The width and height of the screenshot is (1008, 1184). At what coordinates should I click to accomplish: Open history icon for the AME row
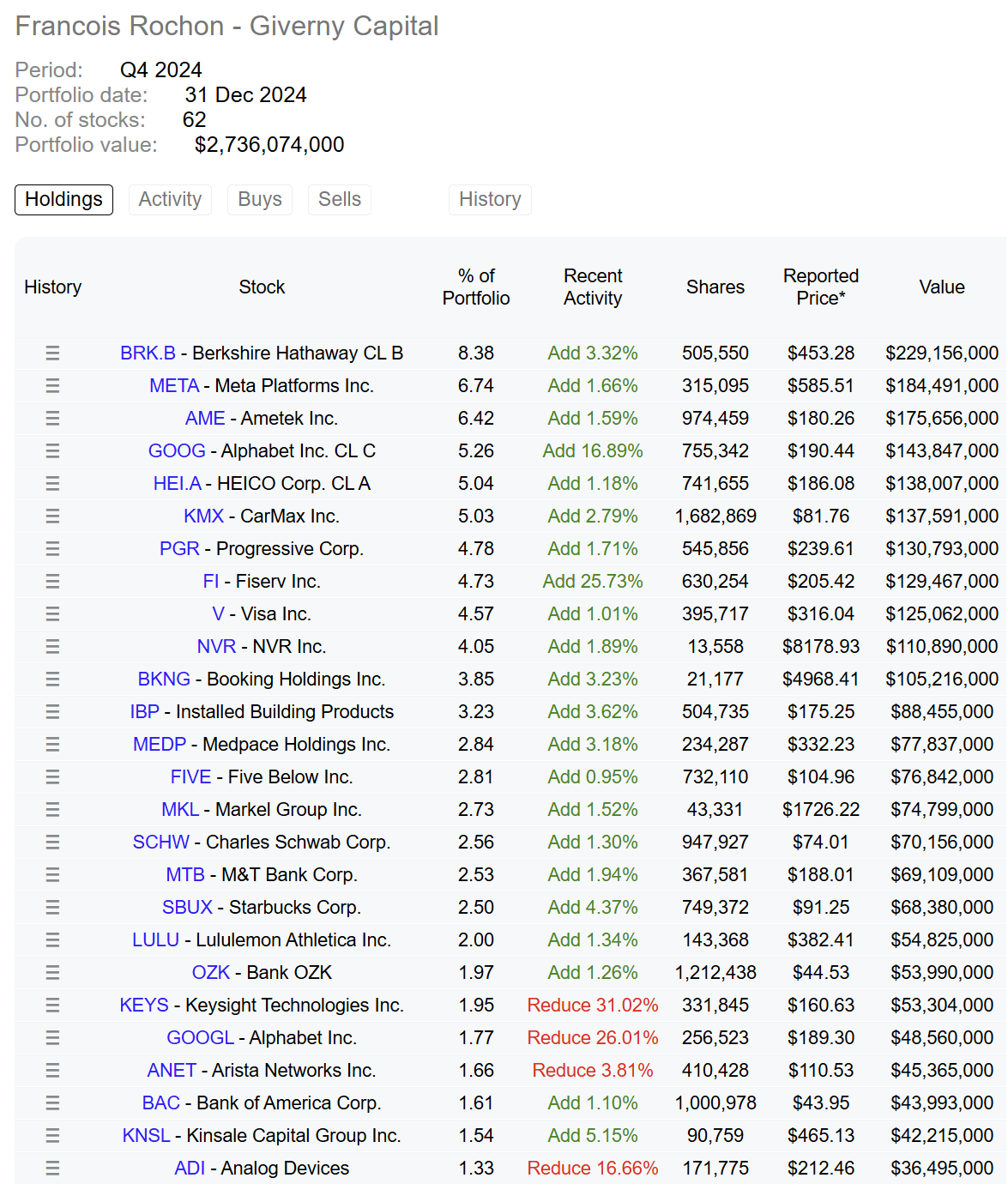tap(52, 418)
